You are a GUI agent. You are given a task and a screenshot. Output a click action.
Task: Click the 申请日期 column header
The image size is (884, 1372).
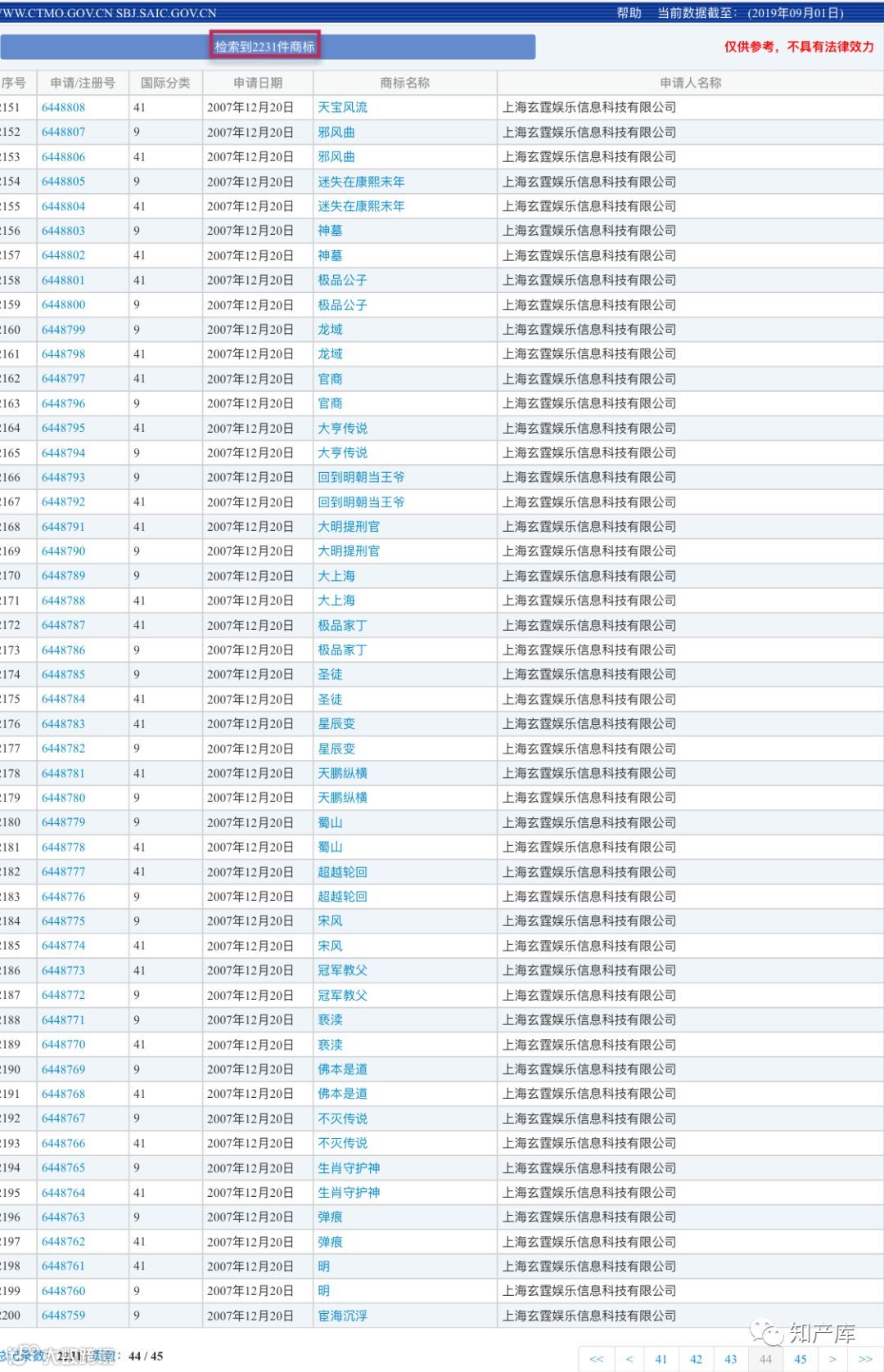(x=258, y=83)
